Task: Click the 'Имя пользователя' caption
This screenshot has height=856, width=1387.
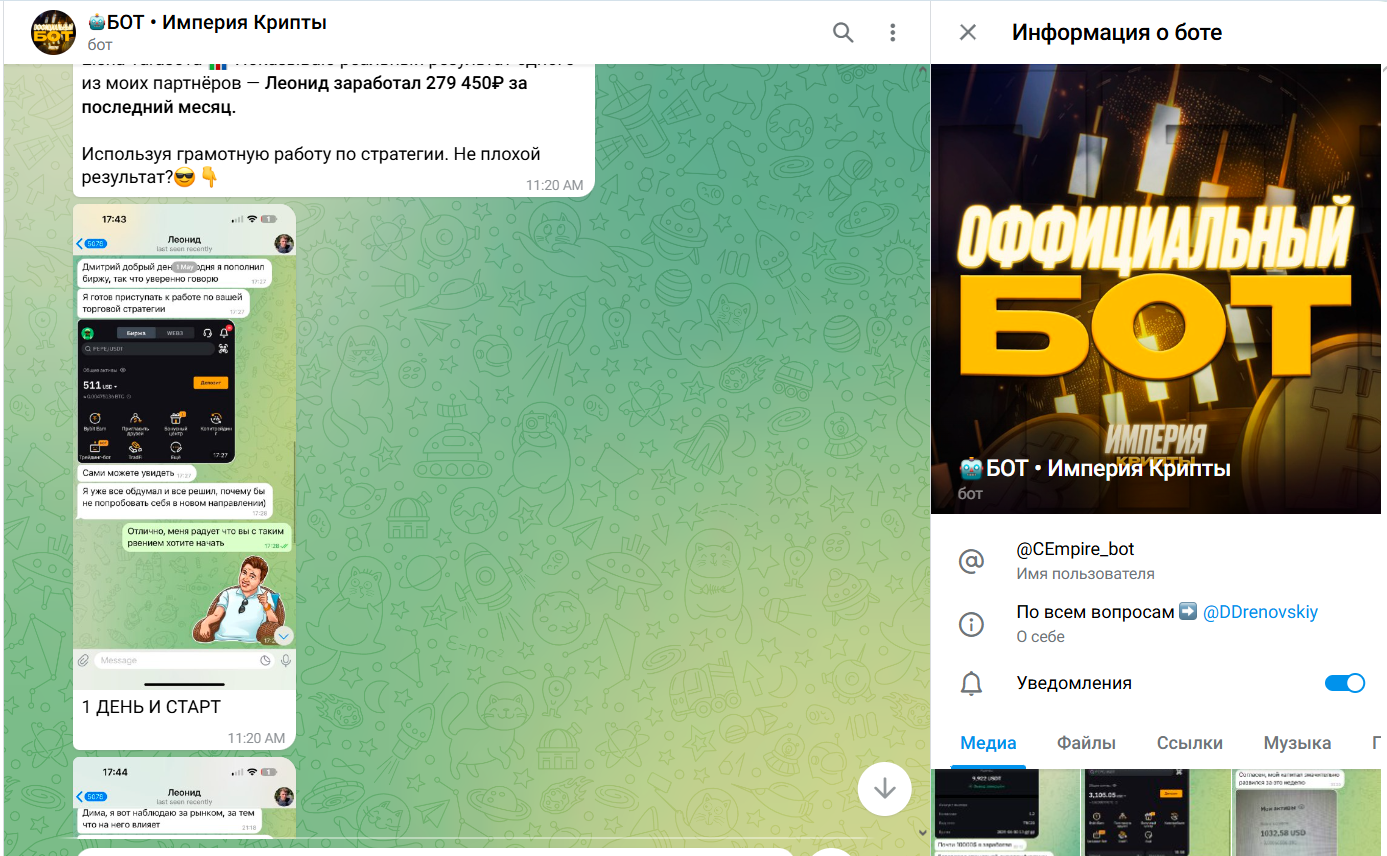Action: [1085, 574]
